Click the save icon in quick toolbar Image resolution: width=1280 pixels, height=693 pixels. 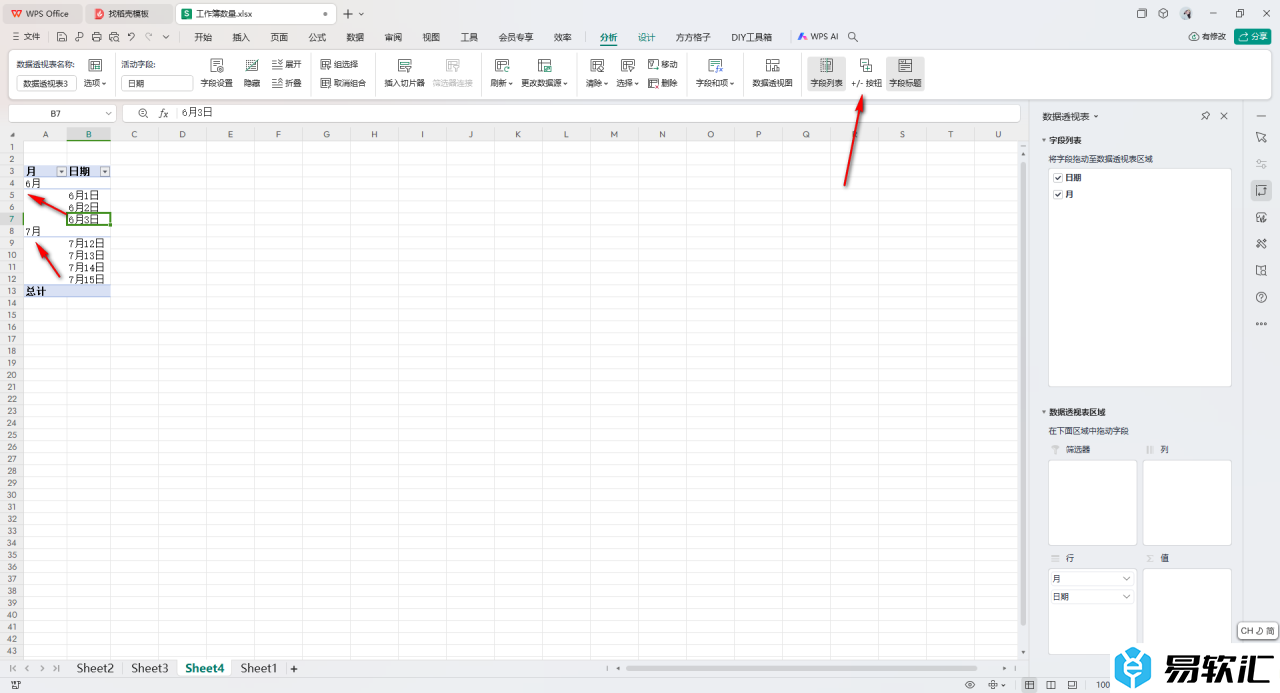tap(62, 37)
